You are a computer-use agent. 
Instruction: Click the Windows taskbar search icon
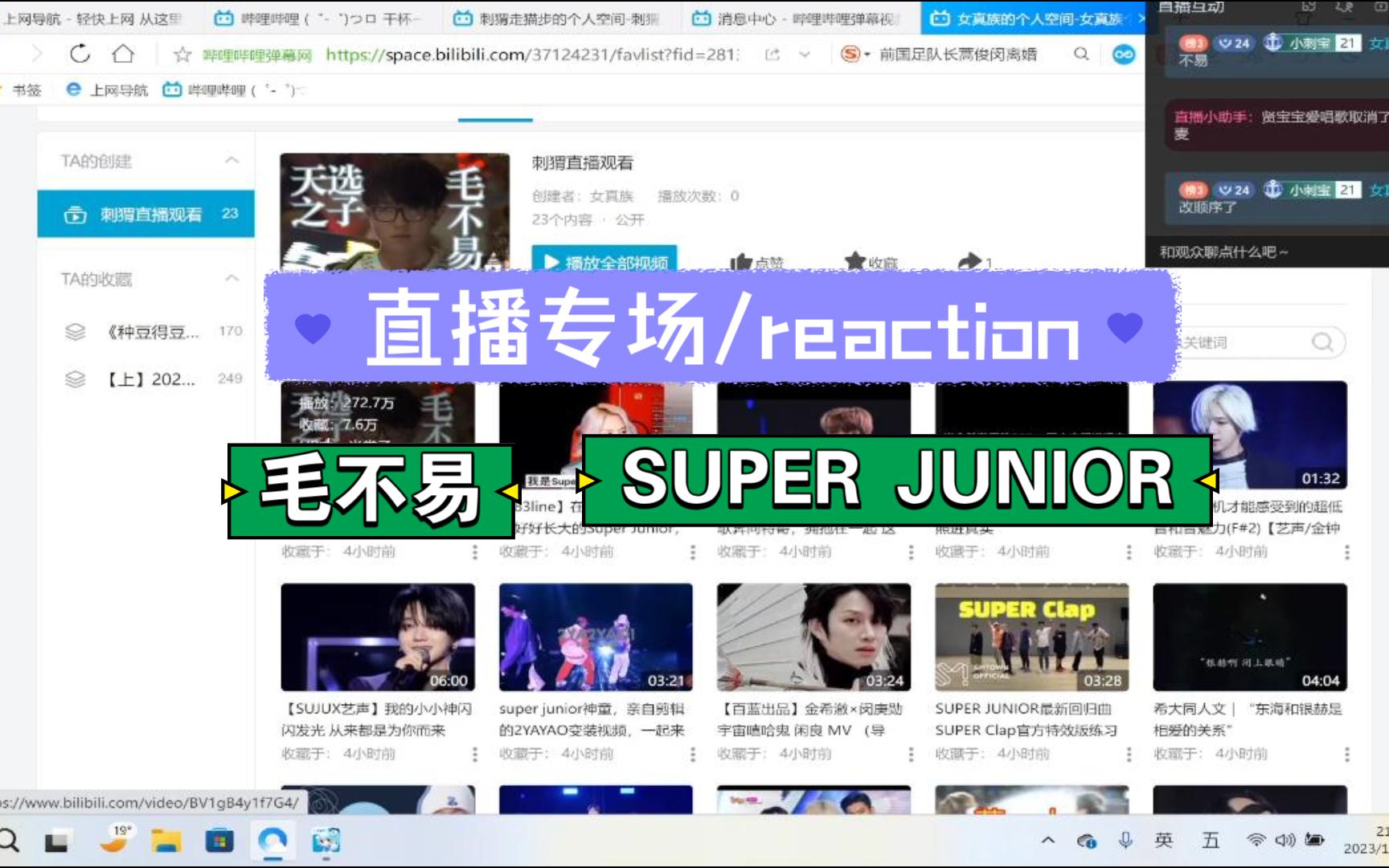9,841
